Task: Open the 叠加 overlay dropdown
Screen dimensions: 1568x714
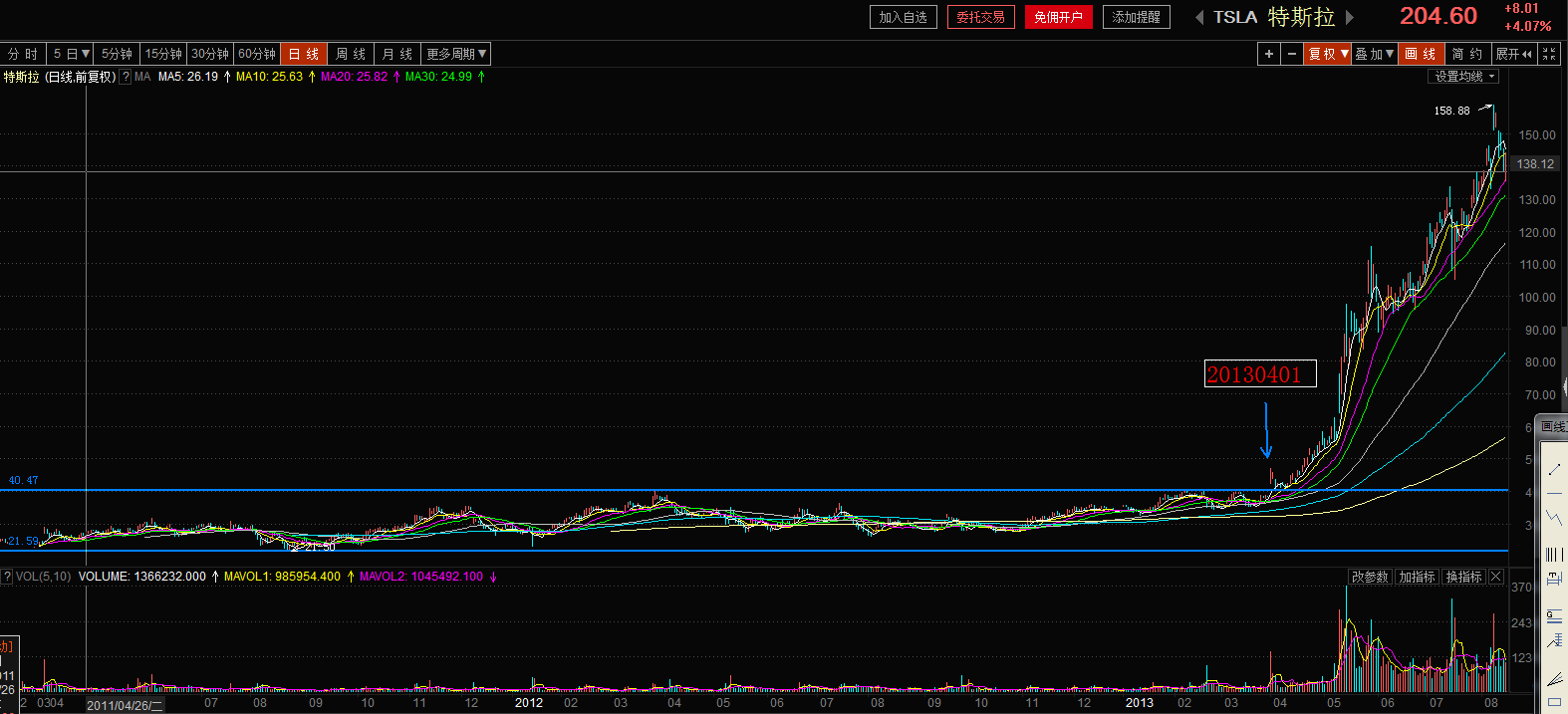Action: pos(1374,54)
